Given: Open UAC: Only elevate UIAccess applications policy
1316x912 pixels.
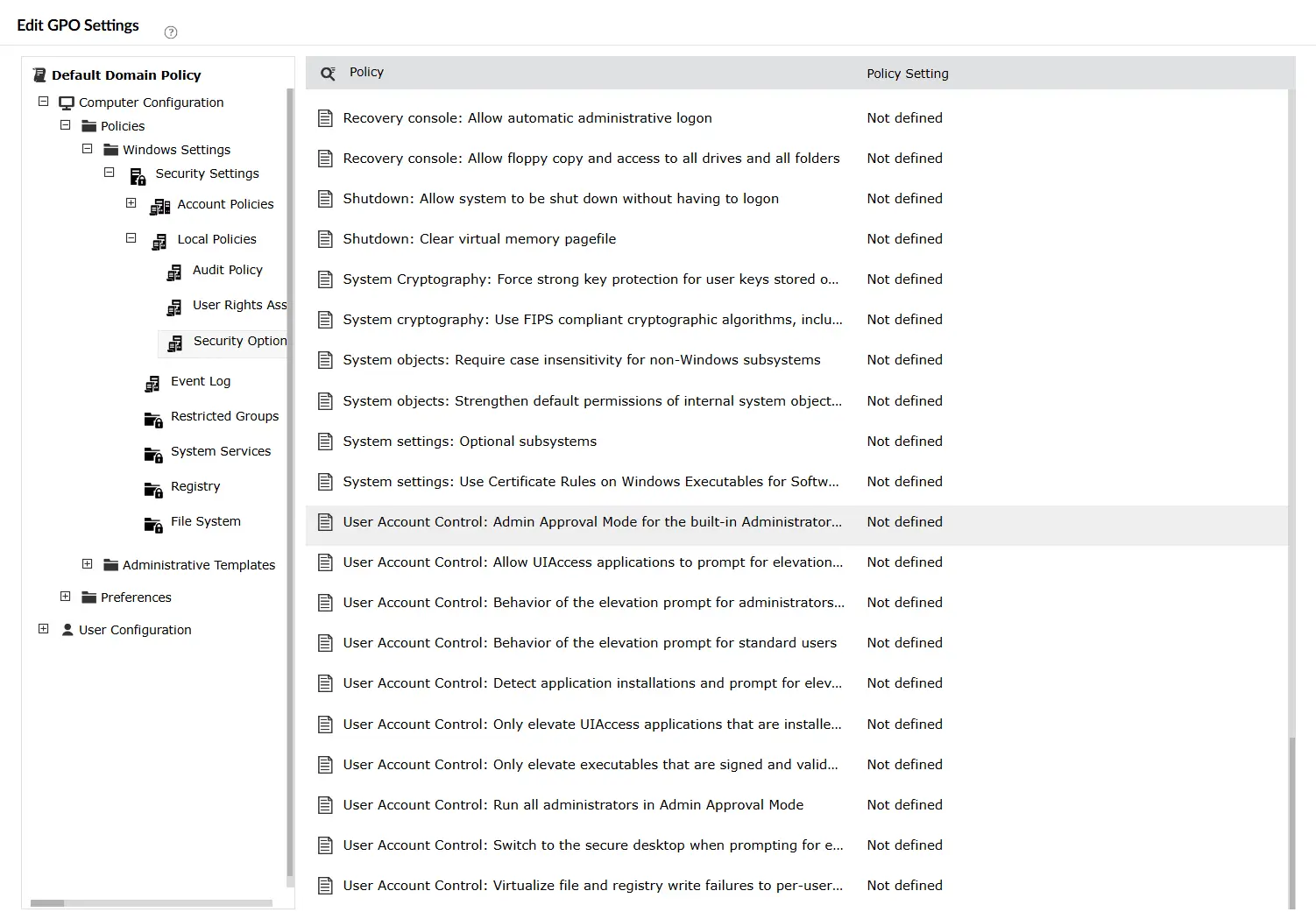Looking at the screenshot, I should point(592,725).
